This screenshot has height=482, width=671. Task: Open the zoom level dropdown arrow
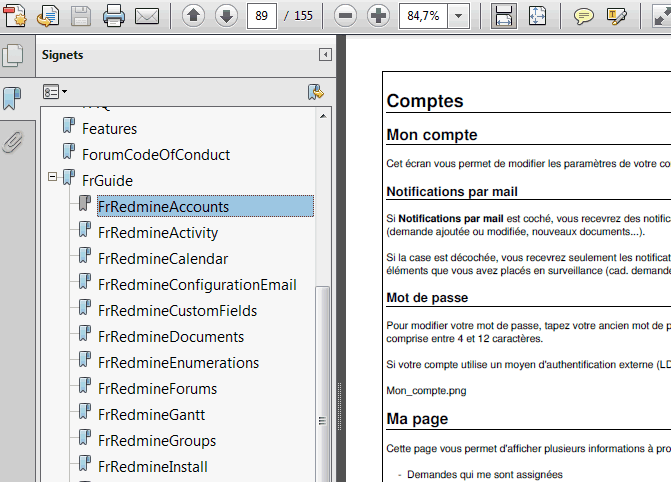pos(458,16)
